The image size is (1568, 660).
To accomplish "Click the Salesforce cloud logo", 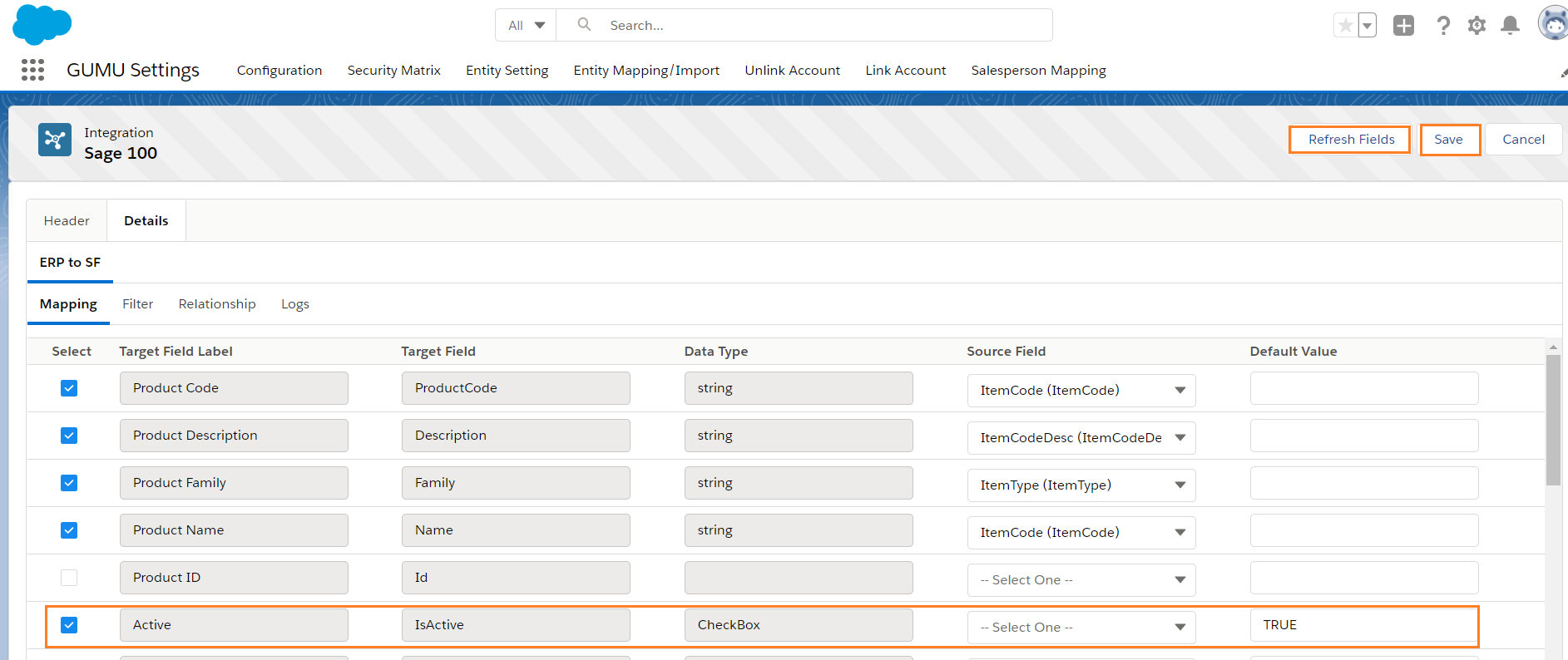I will pos(42,24).
